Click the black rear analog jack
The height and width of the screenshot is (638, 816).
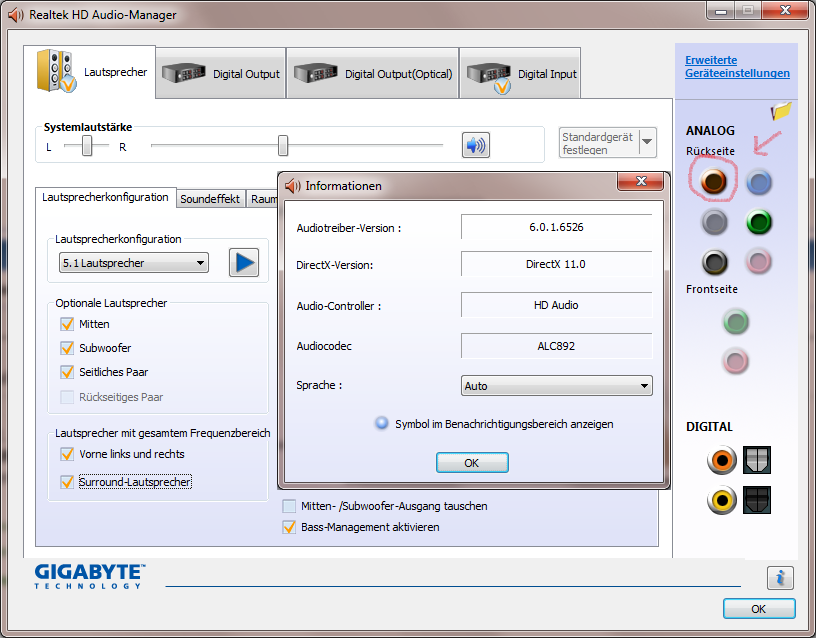pos(714,262)
